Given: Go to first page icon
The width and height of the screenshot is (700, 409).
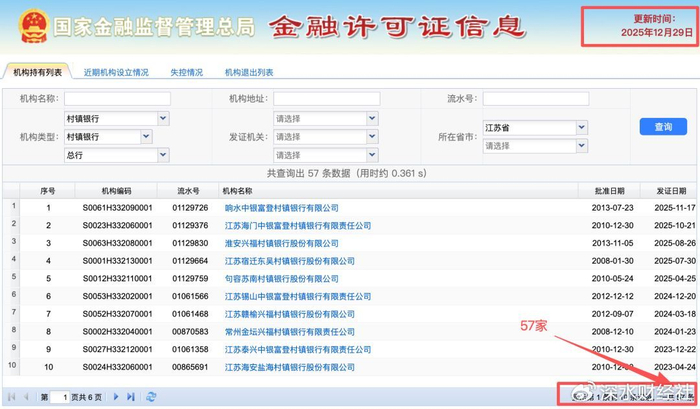Looking at the screenshot, I should point(12,396).
